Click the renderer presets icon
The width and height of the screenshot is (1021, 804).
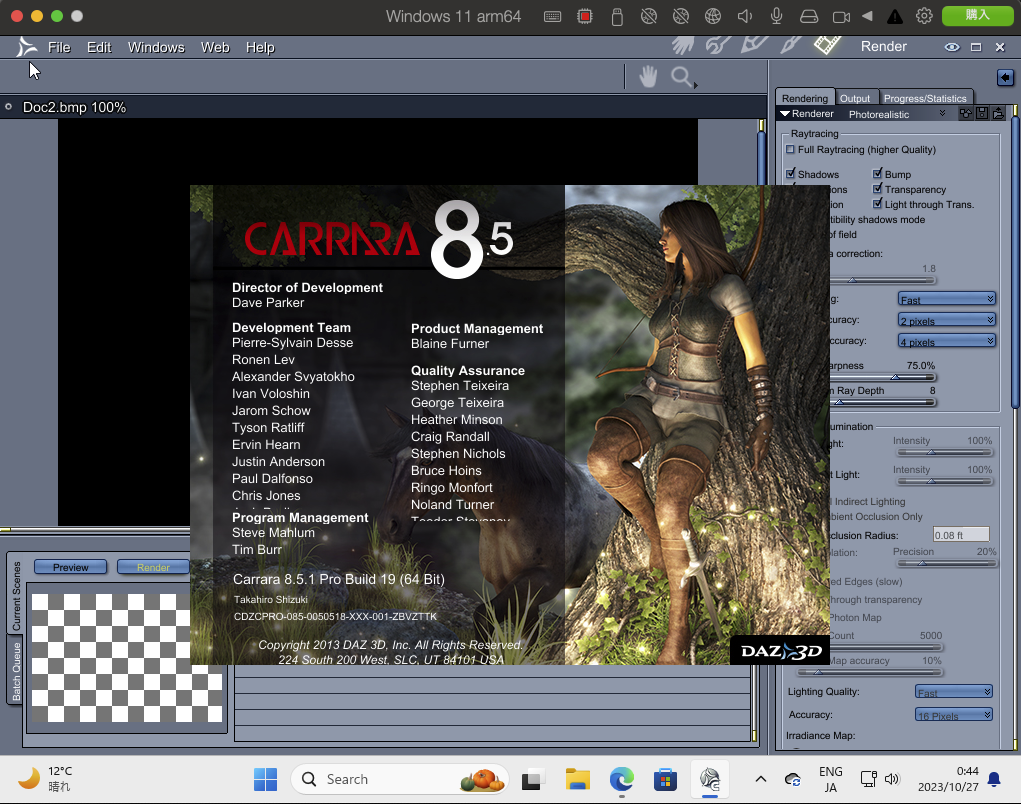[x=966, y=114]
